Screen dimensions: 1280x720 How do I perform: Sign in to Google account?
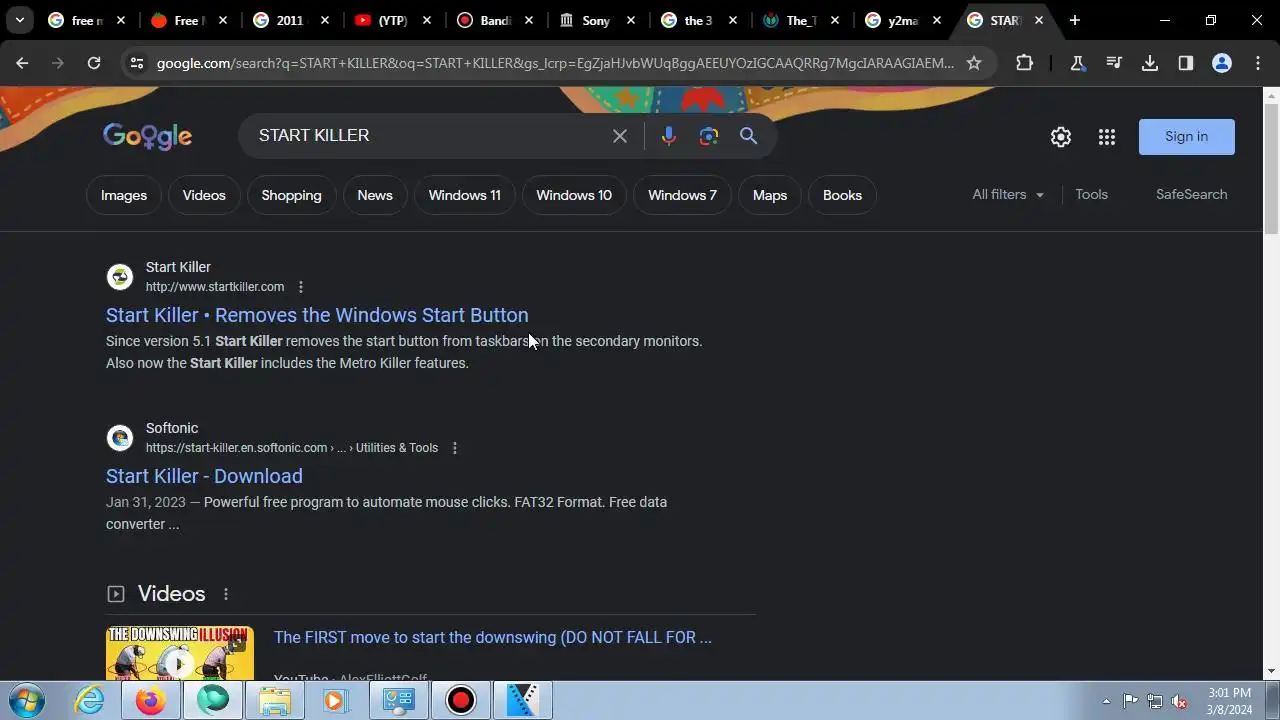pyautogui.click(x=1186, y=137)
